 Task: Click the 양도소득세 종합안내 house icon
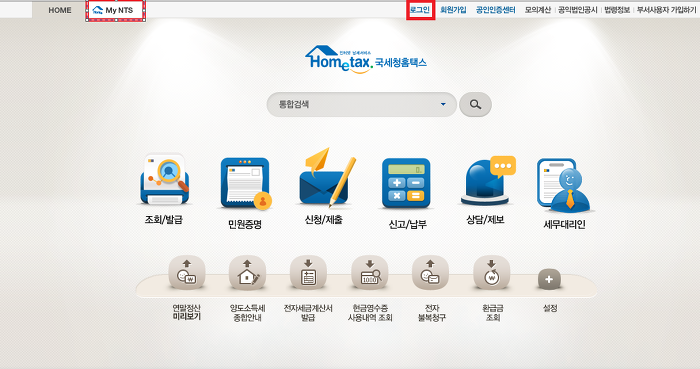[x=247, y=272]
